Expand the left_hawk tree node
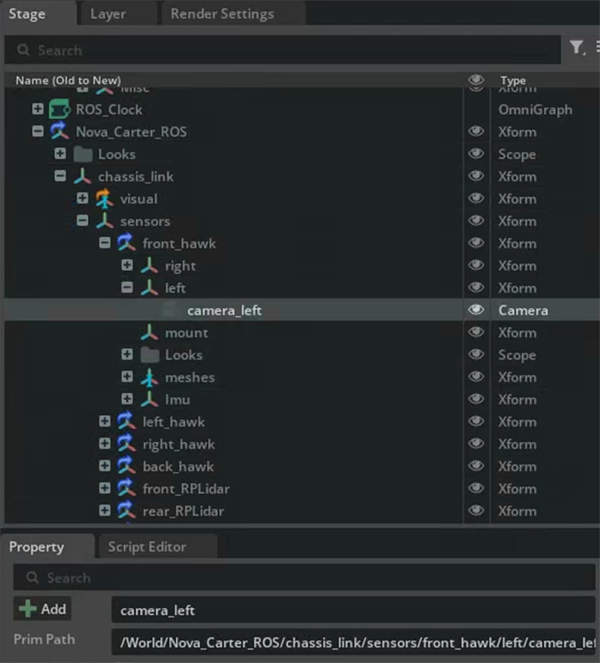600x663 pixels. tap(105, 422)
